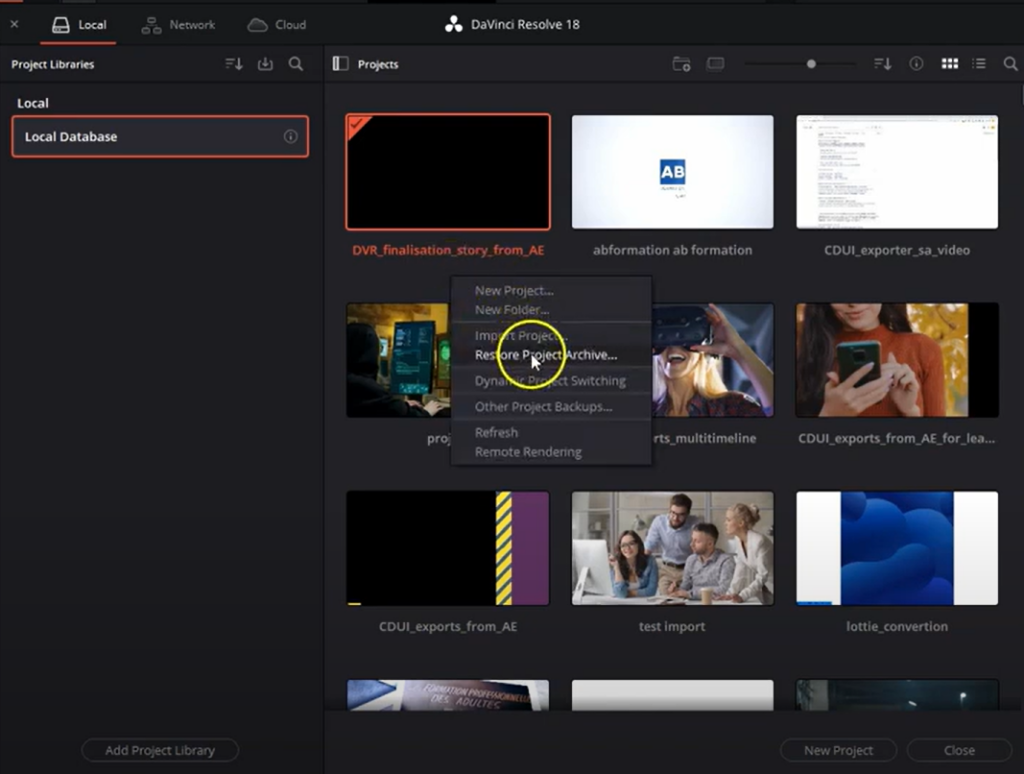Toggle the project libraries sidebar panel
This screenshot has width=1024, height=774.
coord(340,64)
